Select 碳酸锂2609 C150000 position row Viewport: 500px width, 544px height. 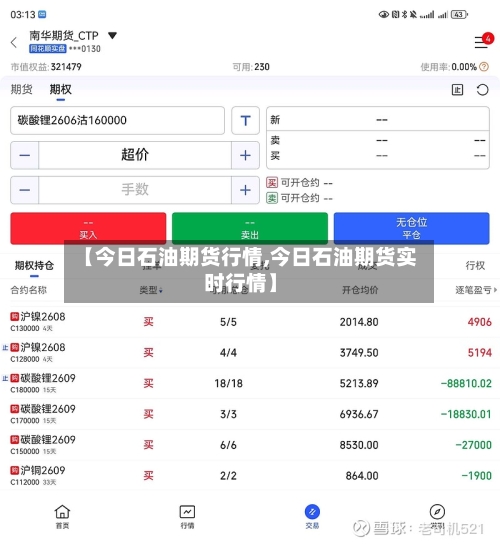coord(250,445)
